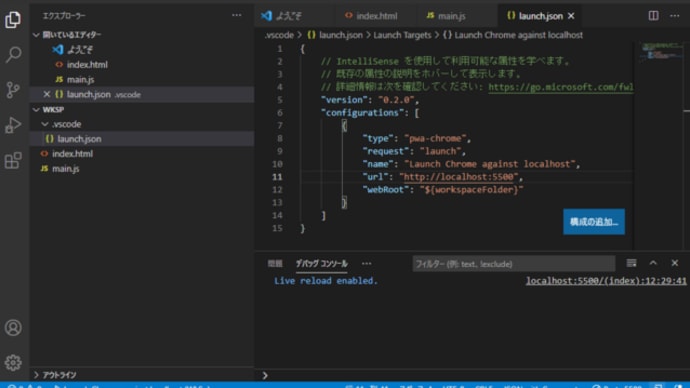Switch to the 問題 problems panel tab
Viewport: 690px width, 388px height.
275,264
